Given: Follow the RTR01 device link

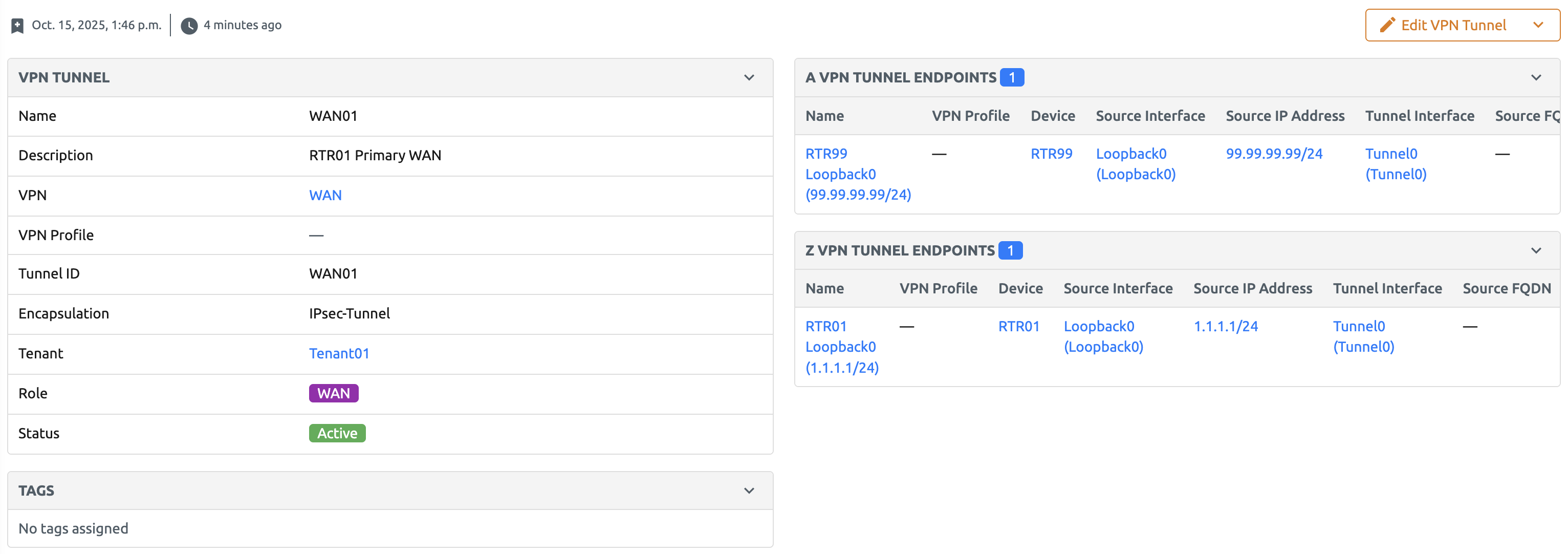Looking at the screenshot, I should pyautogui.click(x=1019, y=326).
